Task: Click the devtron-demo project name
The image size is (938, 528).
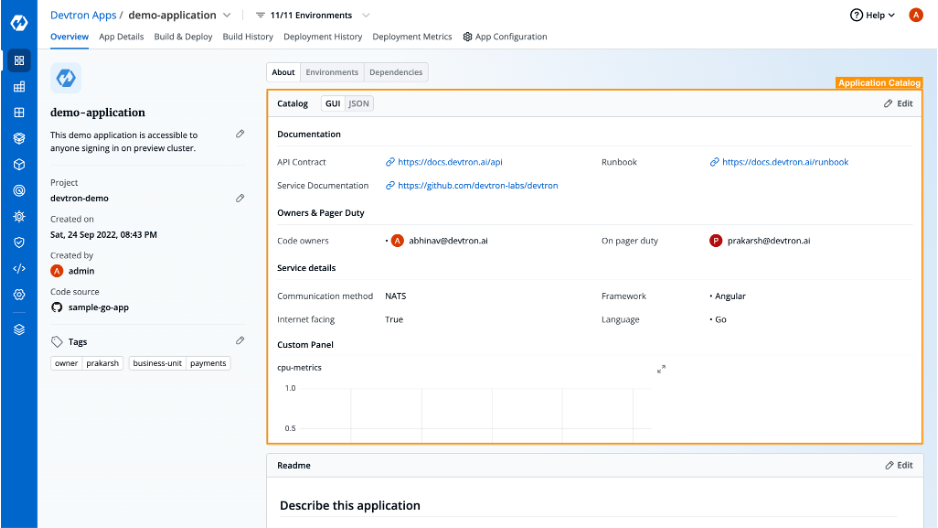Action: pos(80,198)
